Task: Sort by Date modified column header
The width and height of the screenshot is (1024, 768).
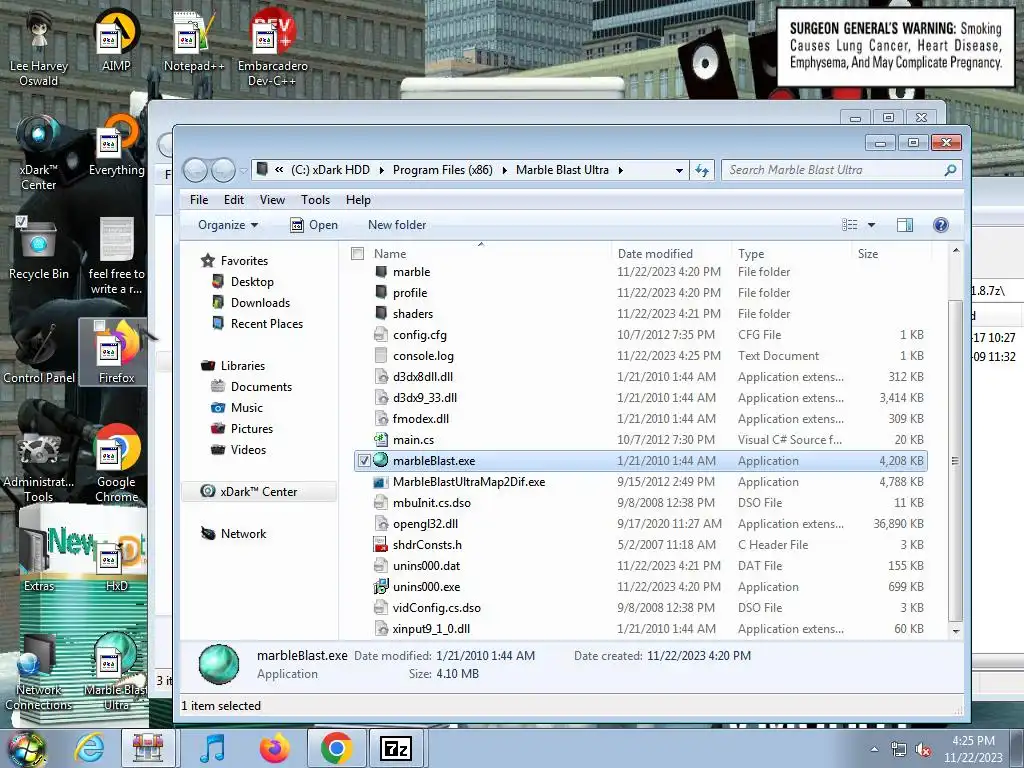Action: [x=671, y=253]
